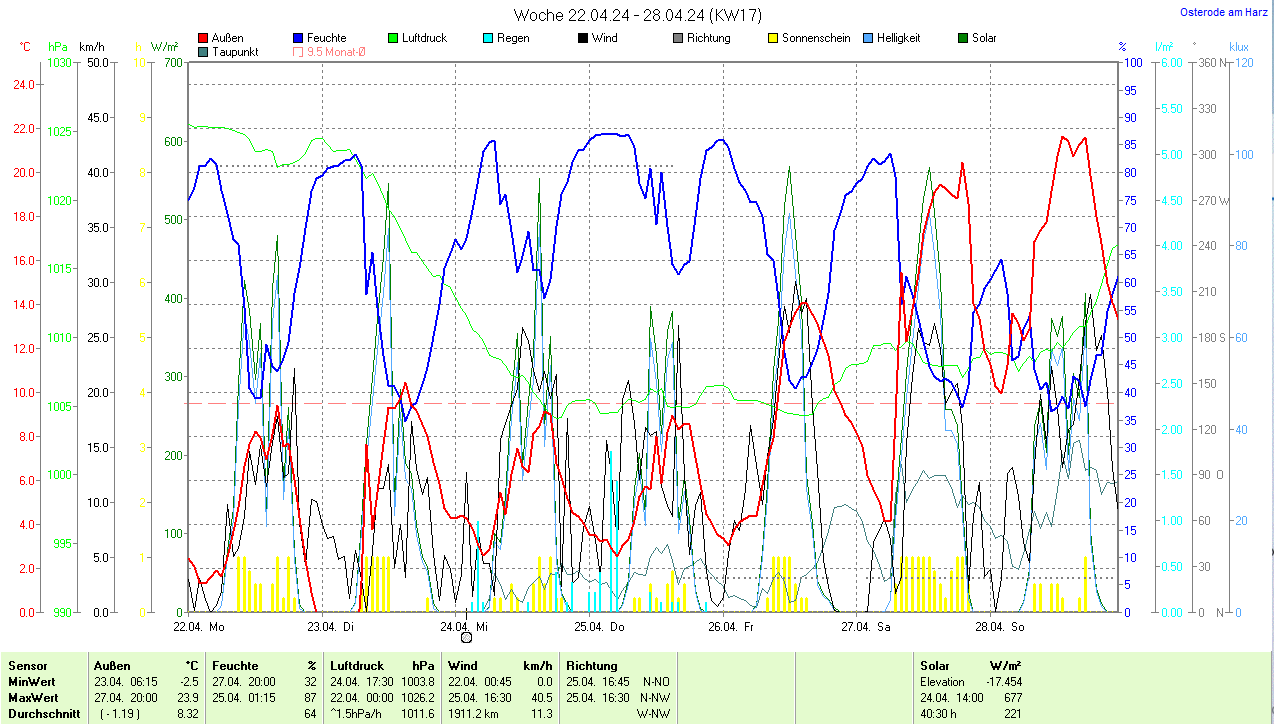
Task: Open the Osterode am Harz link
Action: pyautogui.click(x=1224, y=12)
